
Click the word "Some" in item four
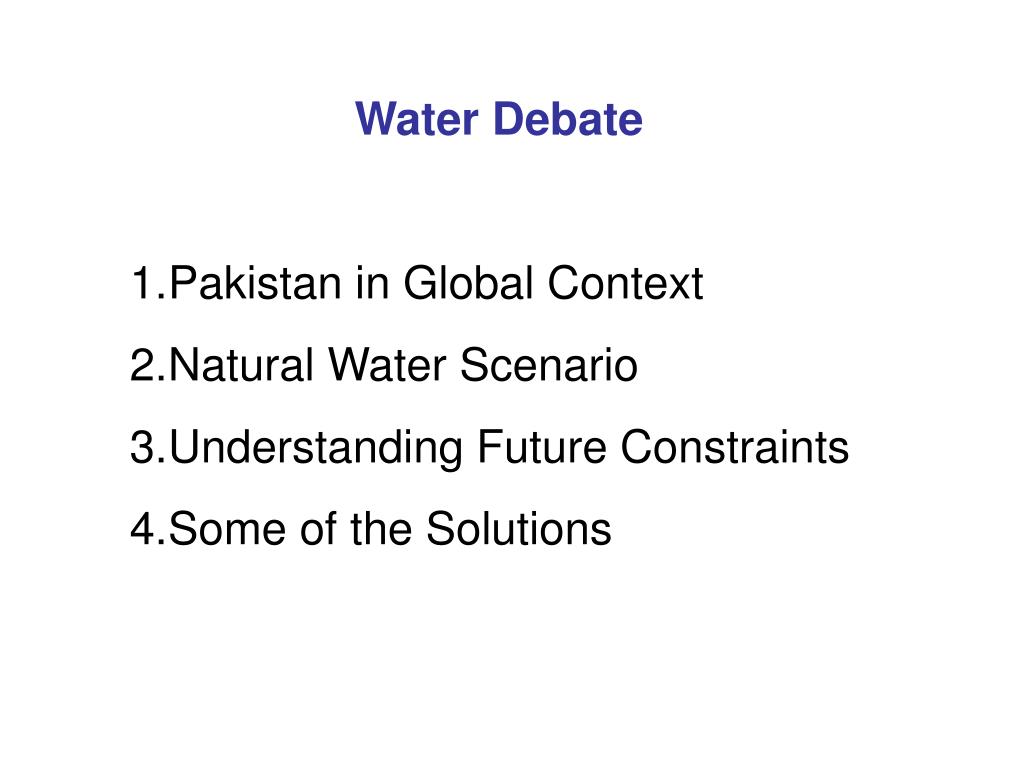pos(227,528)
